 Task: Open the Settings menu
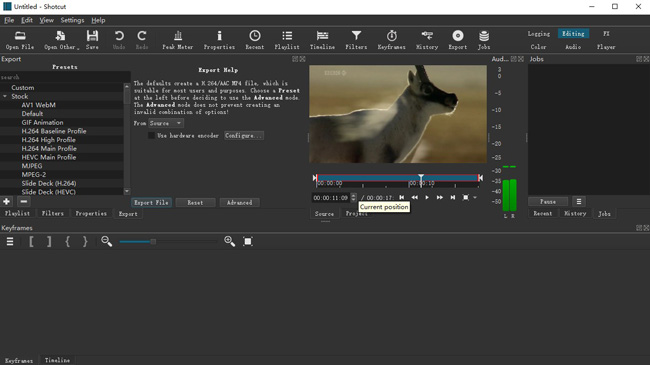tap(72, 20)
